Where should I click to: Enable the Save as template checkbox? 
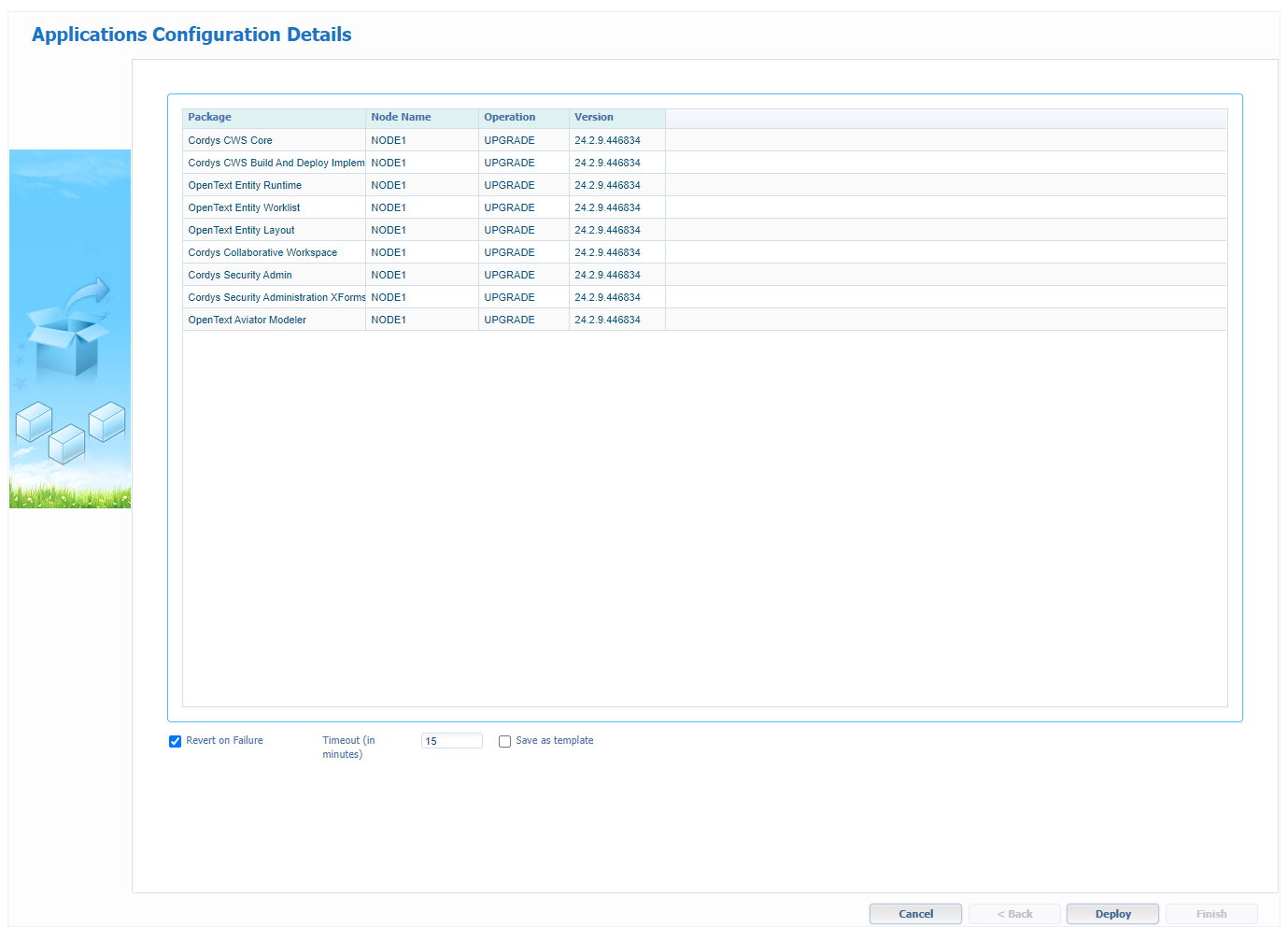point(504,741)
